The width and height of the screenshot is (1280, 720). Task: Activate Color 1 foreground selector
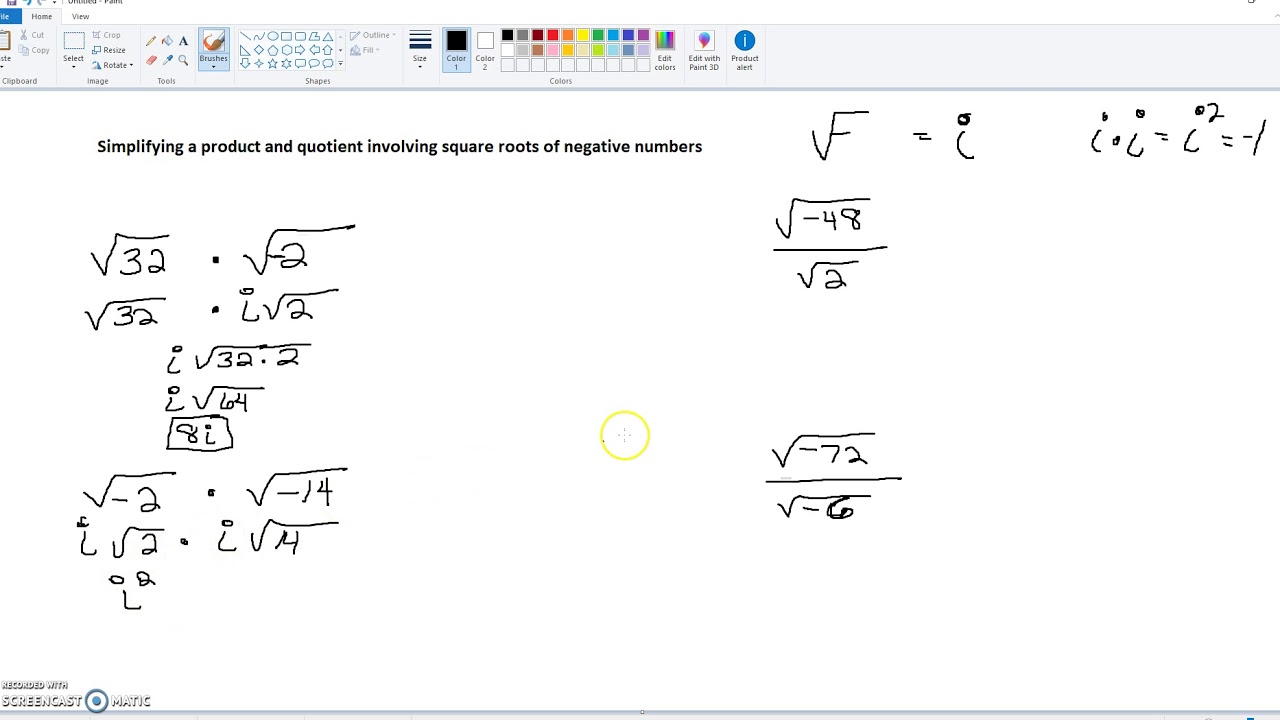456,50
